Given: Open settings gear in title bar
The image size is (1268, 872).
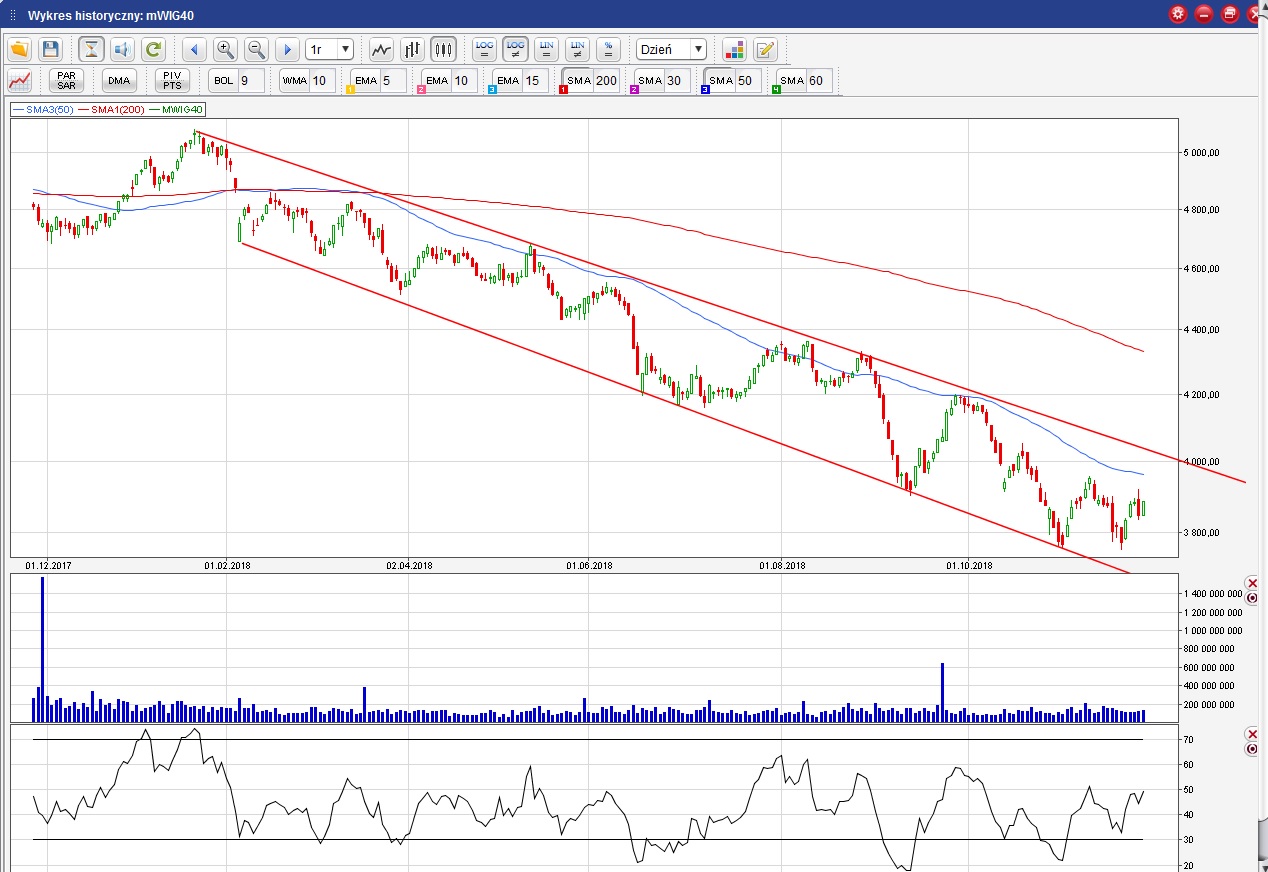Looking at the screenshot, I should tap(1178, 14).
